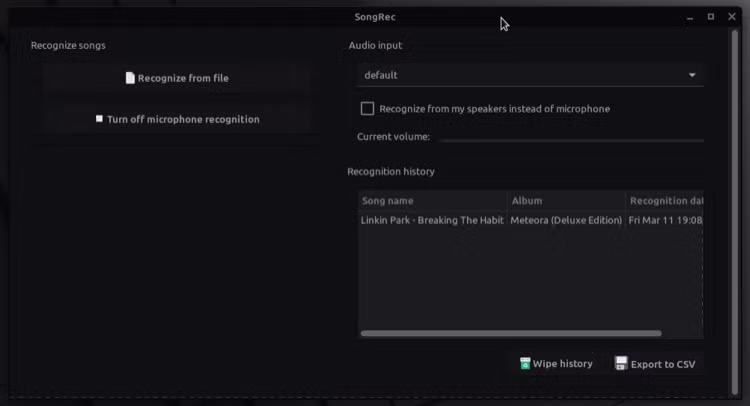Click the trash icon next to Wipe history
750x406 pixels.
point(525,363)
